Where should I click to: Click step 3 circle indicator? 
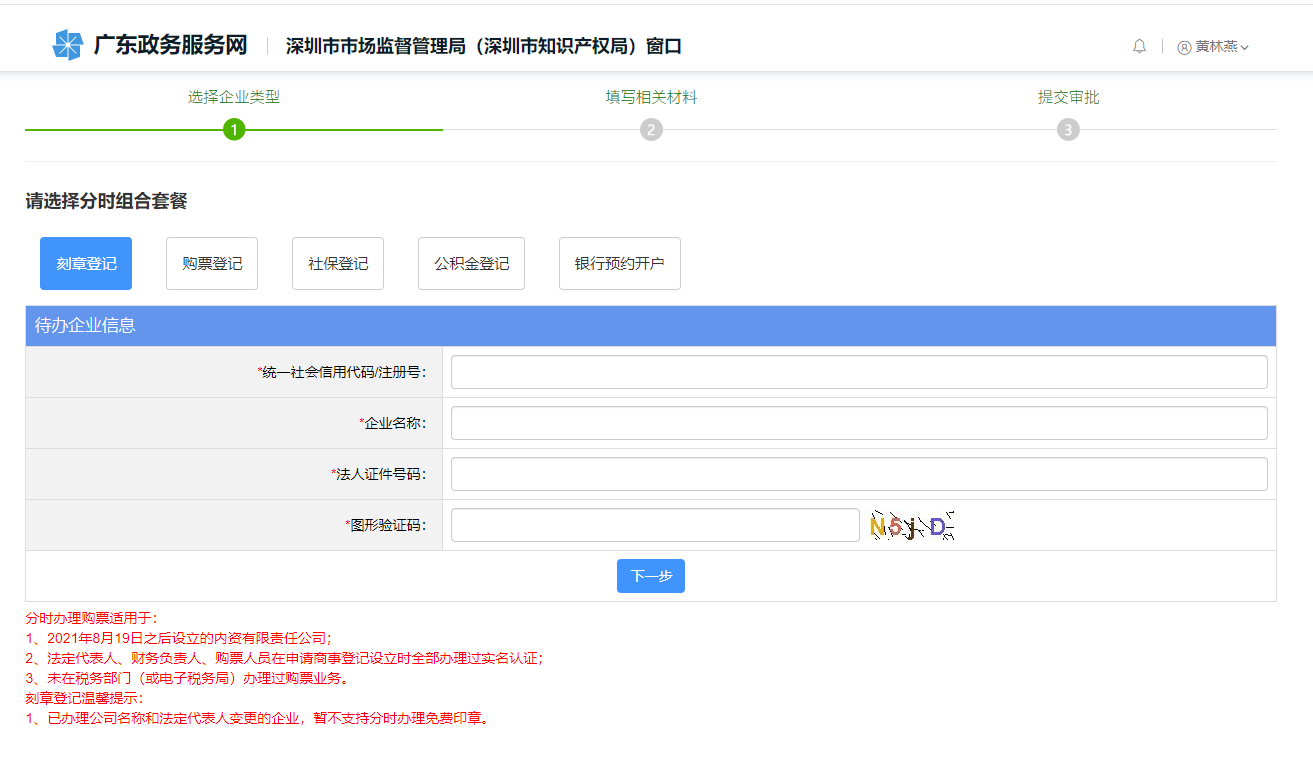click(1068, 130)
